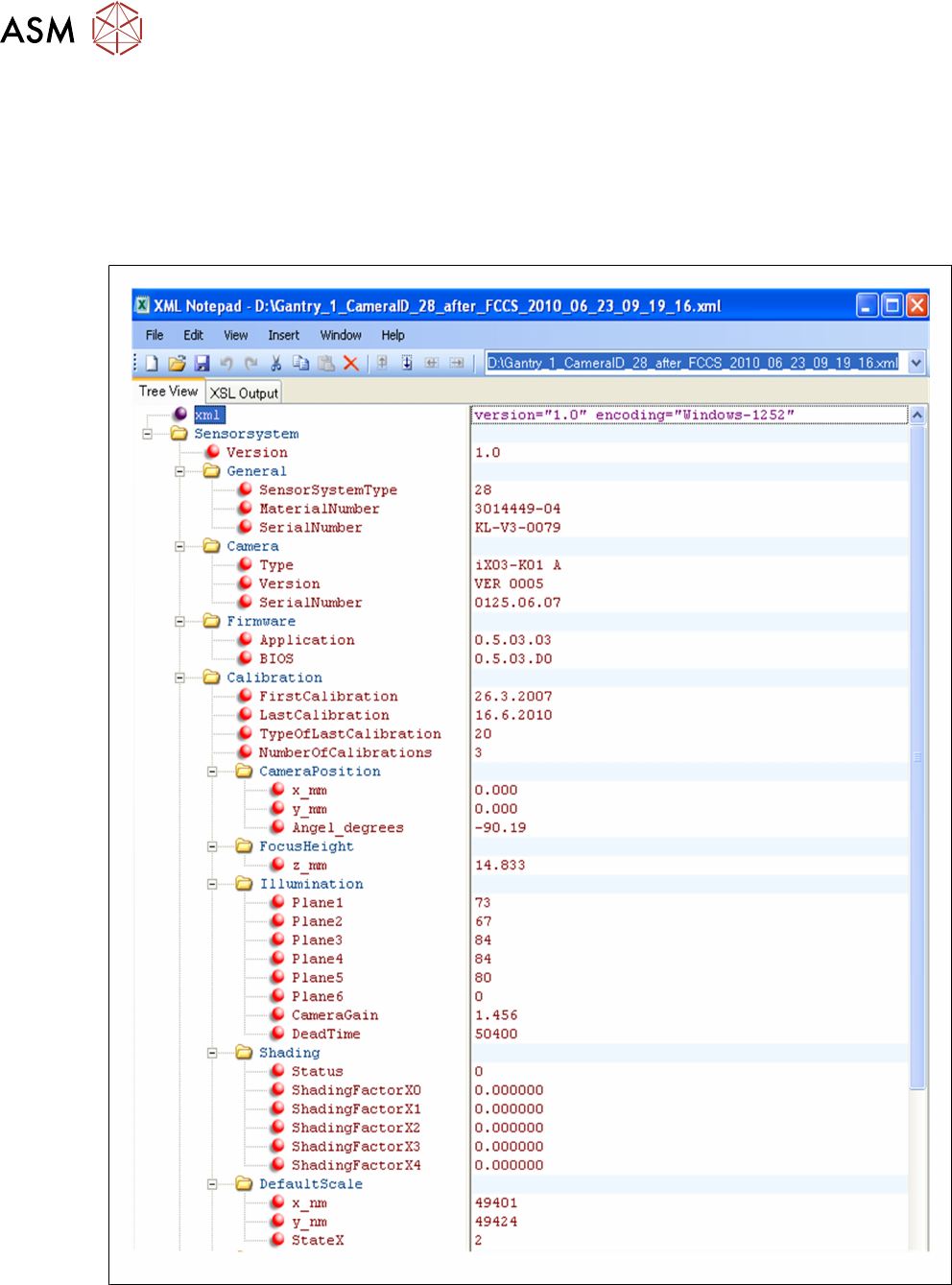Click the Undo arrow in the toolbar
Screen dimensions: 952x1285
226,363
